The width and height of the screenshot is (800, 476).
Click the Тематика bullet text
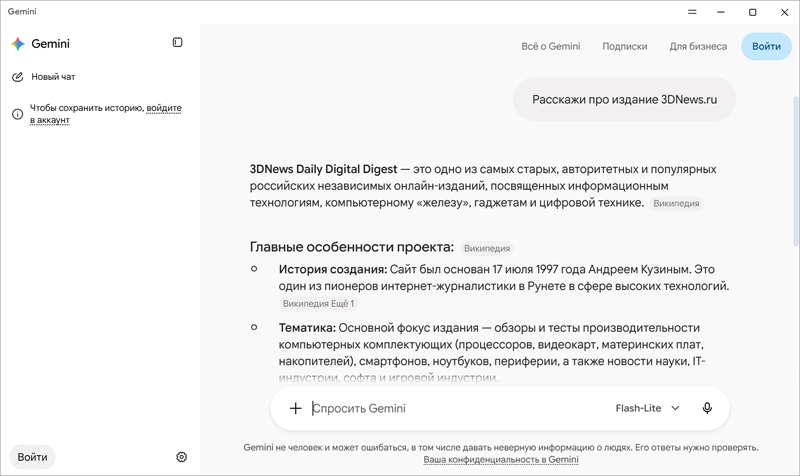click(492, 353)
